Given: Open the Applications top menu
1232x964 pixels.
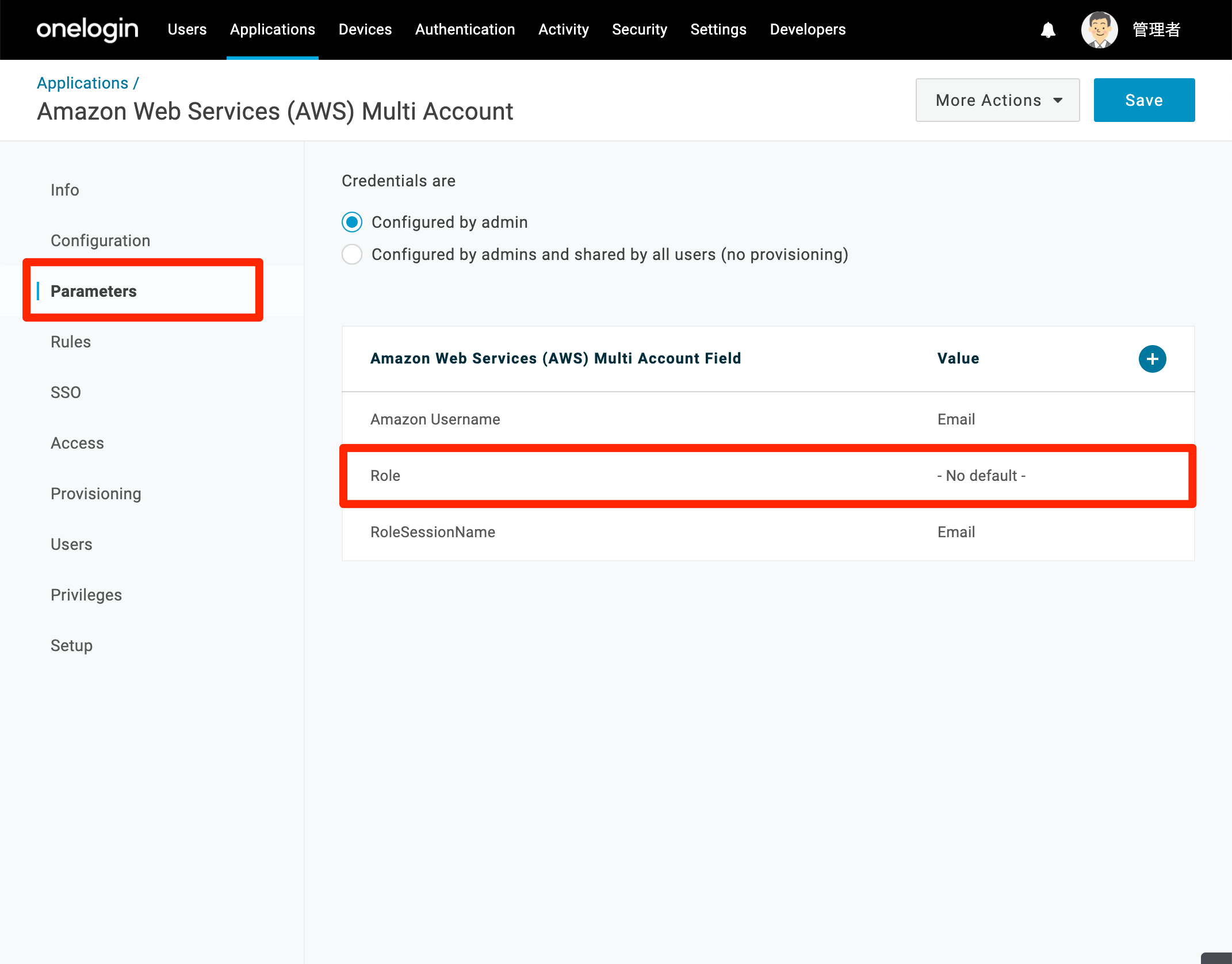Looking at the screenshot, I should (273, 29).
